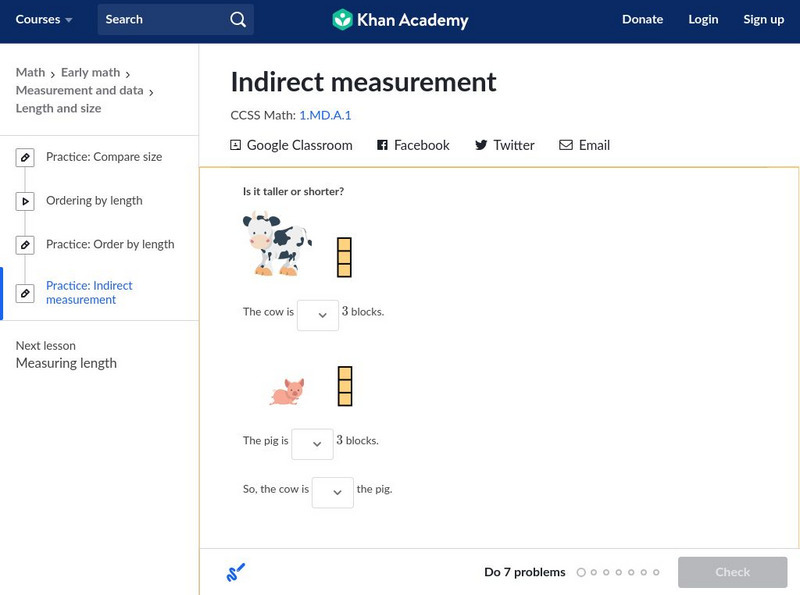
Task: Click the Google Classroom share icon
Action: 236,145
